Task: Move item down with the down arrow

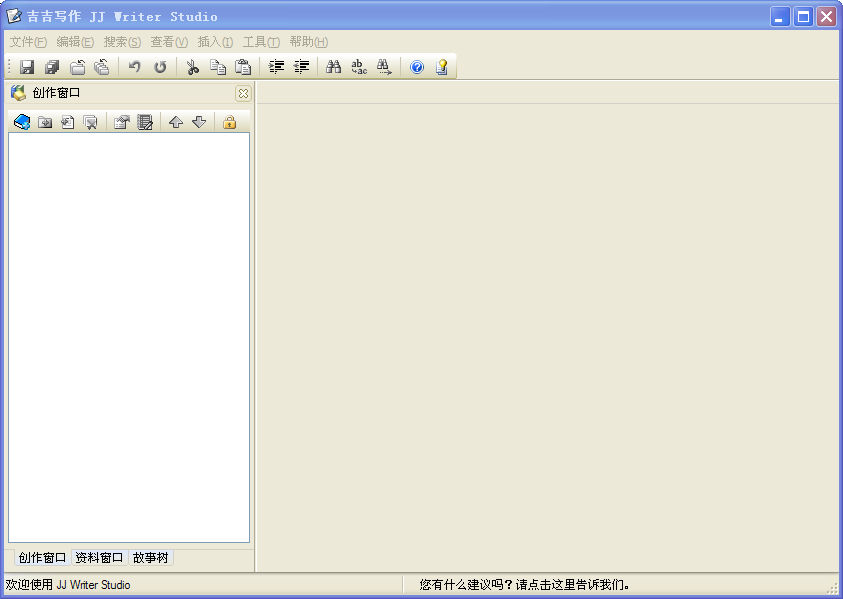Action: pos(198,121)
